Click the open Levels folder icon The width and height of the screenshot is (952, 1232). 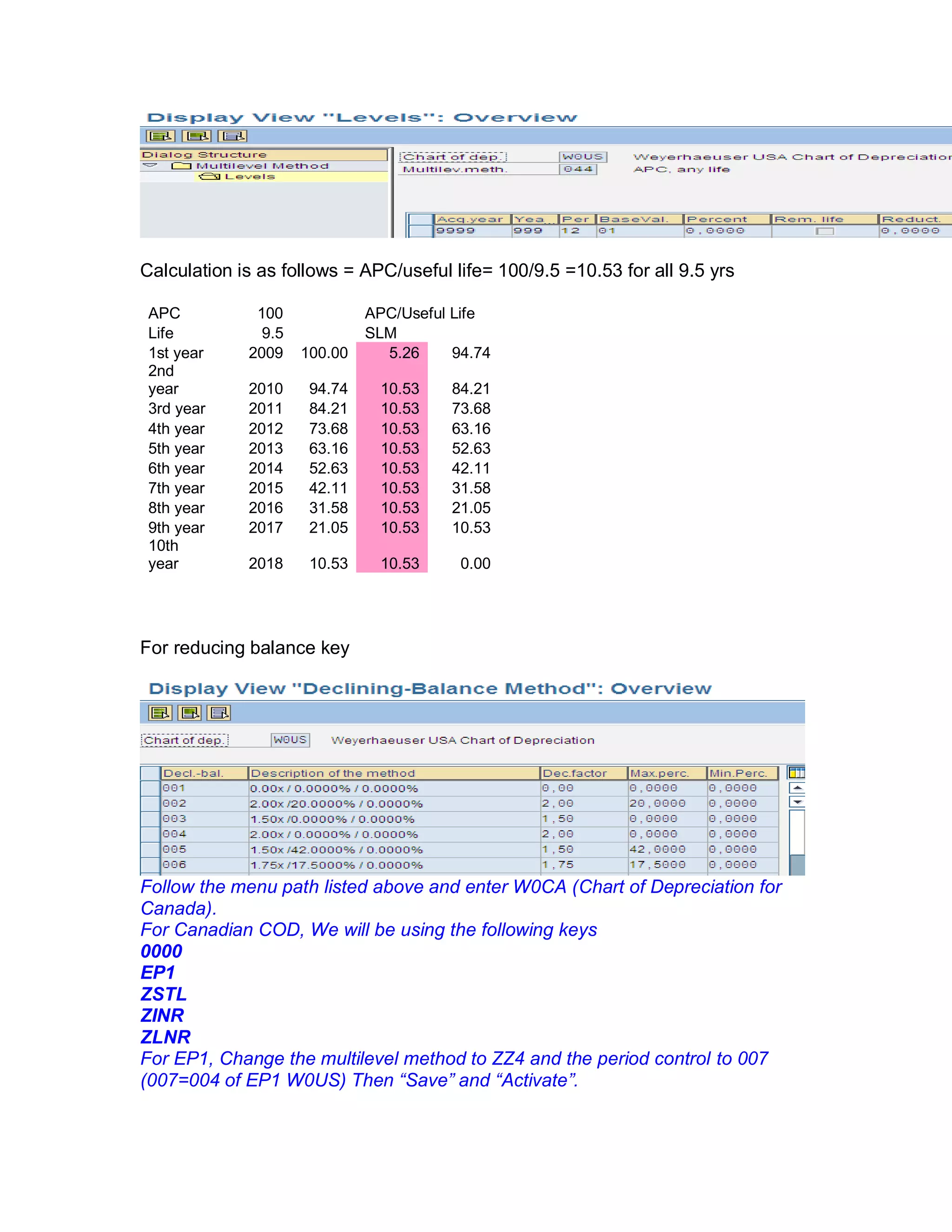[210, 177]
